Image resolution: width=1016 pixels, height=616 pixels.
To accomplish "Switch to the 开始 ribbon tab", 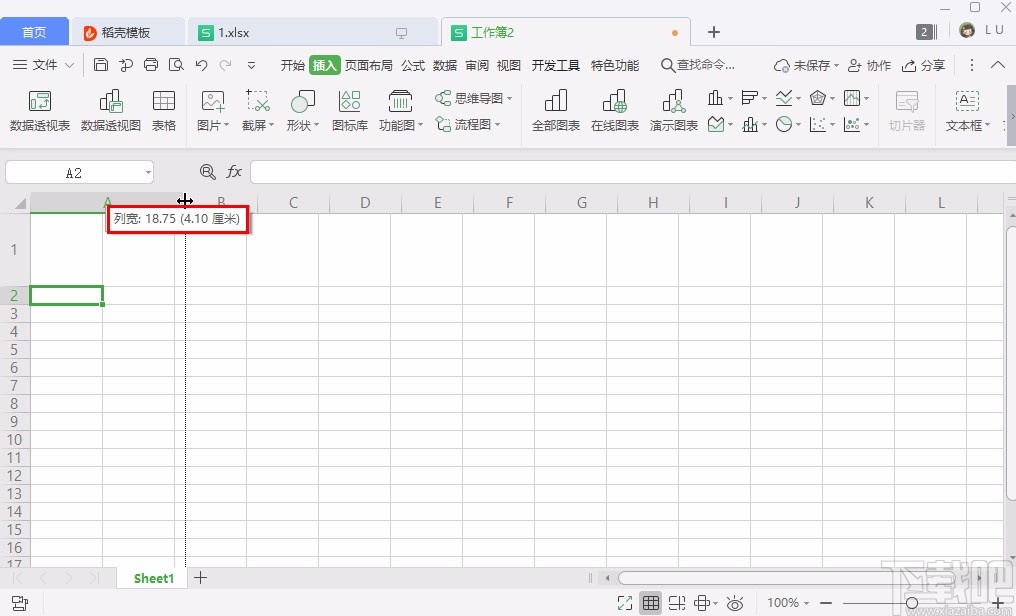I will (292, 65).
